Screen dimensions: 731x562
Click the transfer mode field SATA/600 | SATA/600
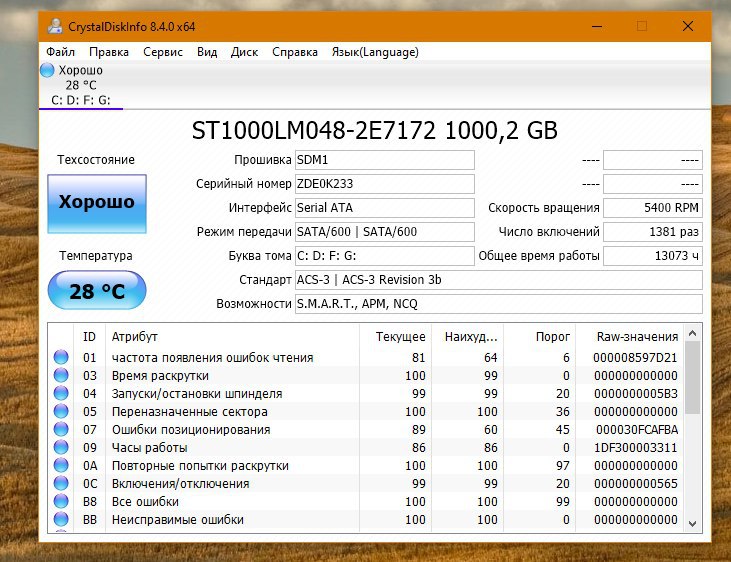point(385,232)
